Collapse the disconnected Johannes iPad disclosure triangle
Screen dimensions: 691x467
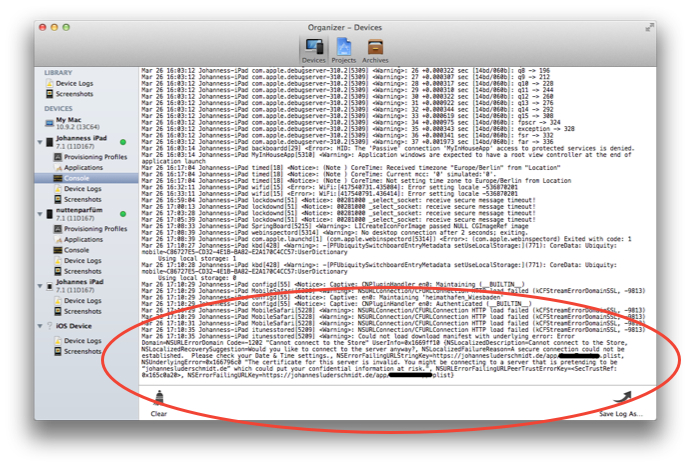40,285
